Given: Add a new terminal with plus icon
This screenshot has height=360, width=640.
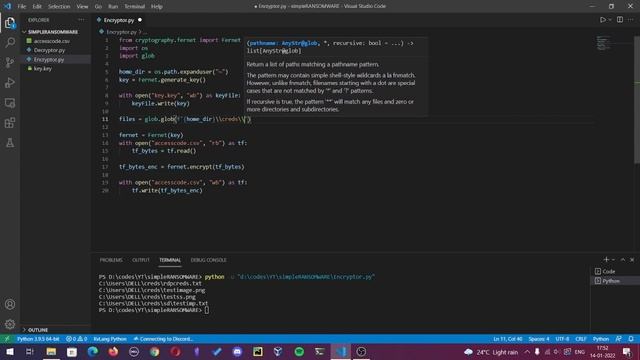Looking at the screenshot, I should (x=606, y=260).
